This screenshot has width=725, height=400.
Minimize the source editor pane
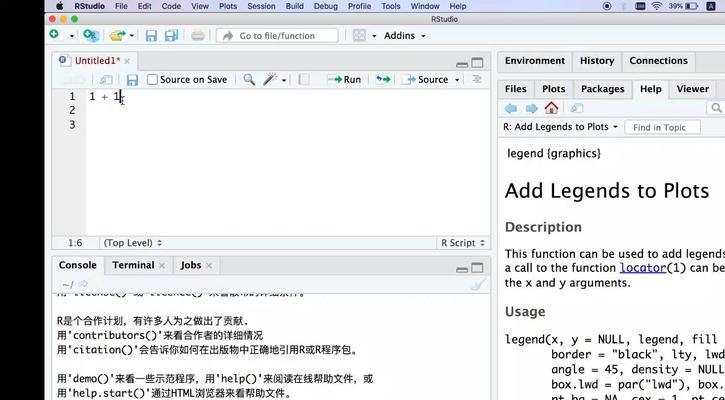(x=462, y=64)
